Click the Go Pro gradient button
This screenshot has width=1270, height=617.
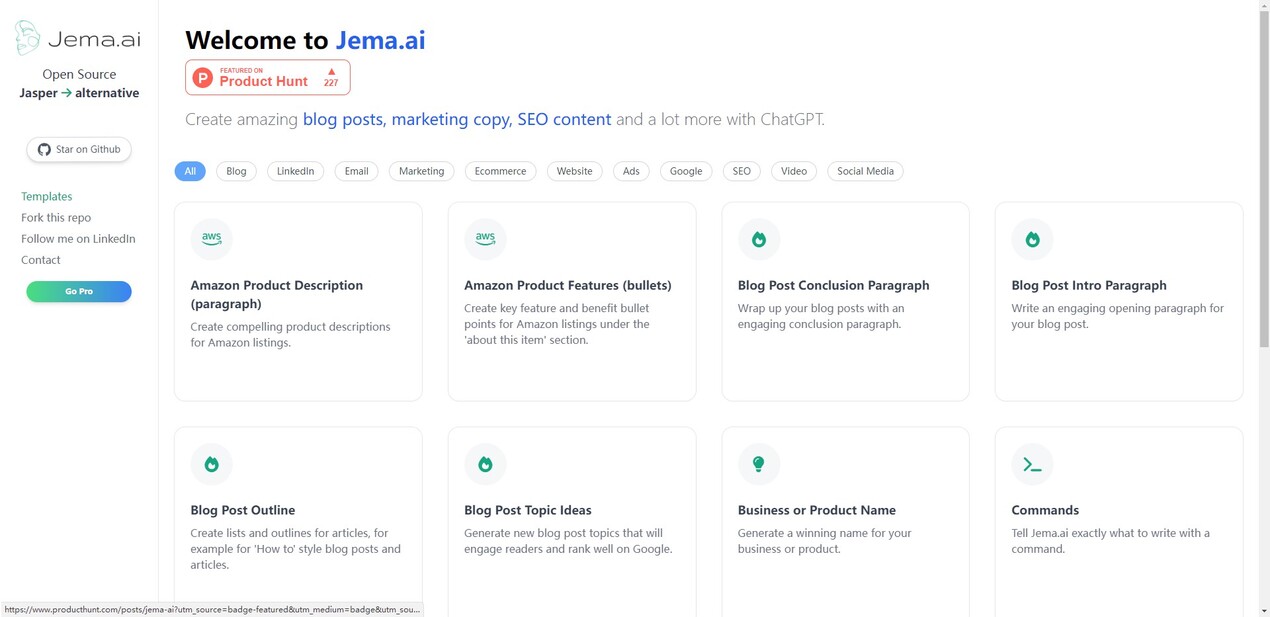tap(79, 292)
